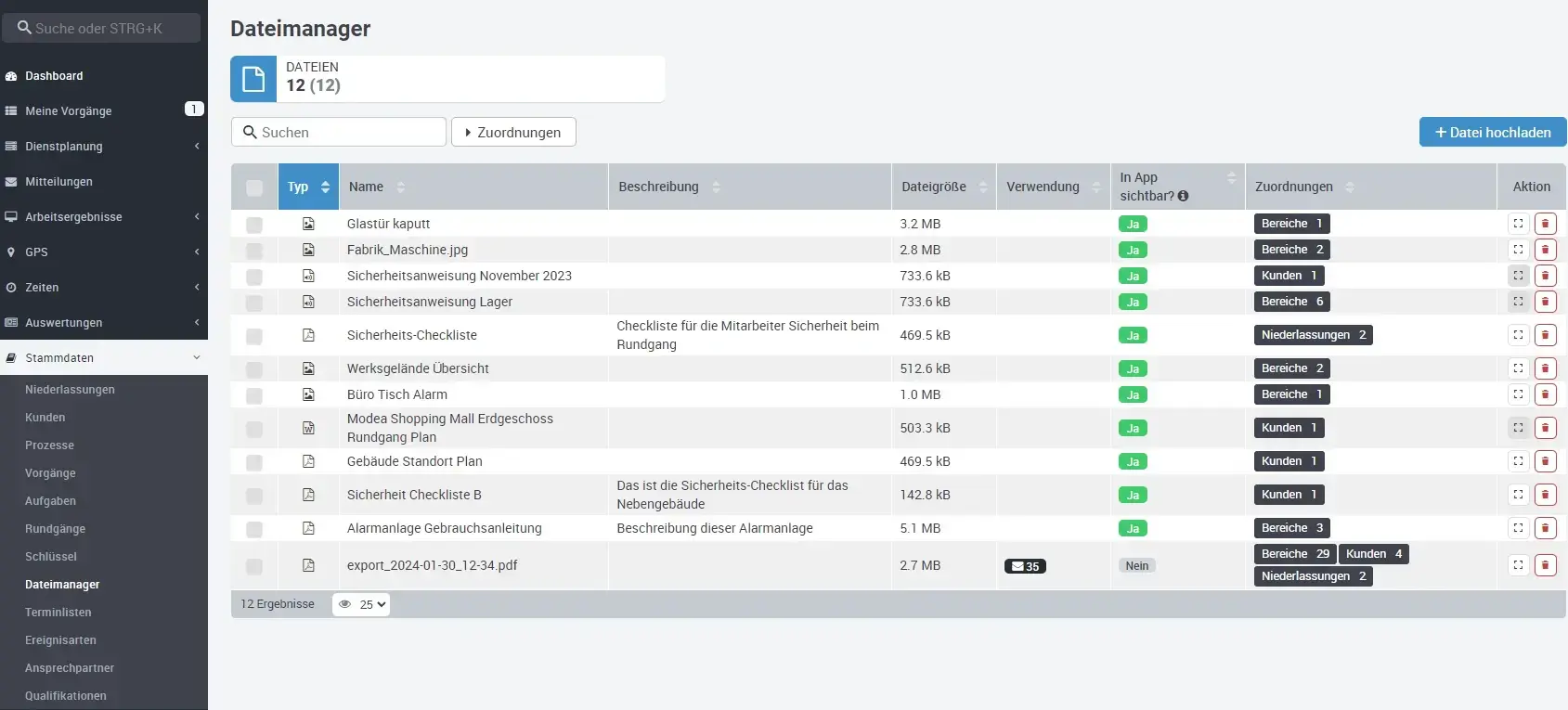
Task: Open preview for export_2024-01-30_12-34.pdf
Action: click(x=1518, y=565)
